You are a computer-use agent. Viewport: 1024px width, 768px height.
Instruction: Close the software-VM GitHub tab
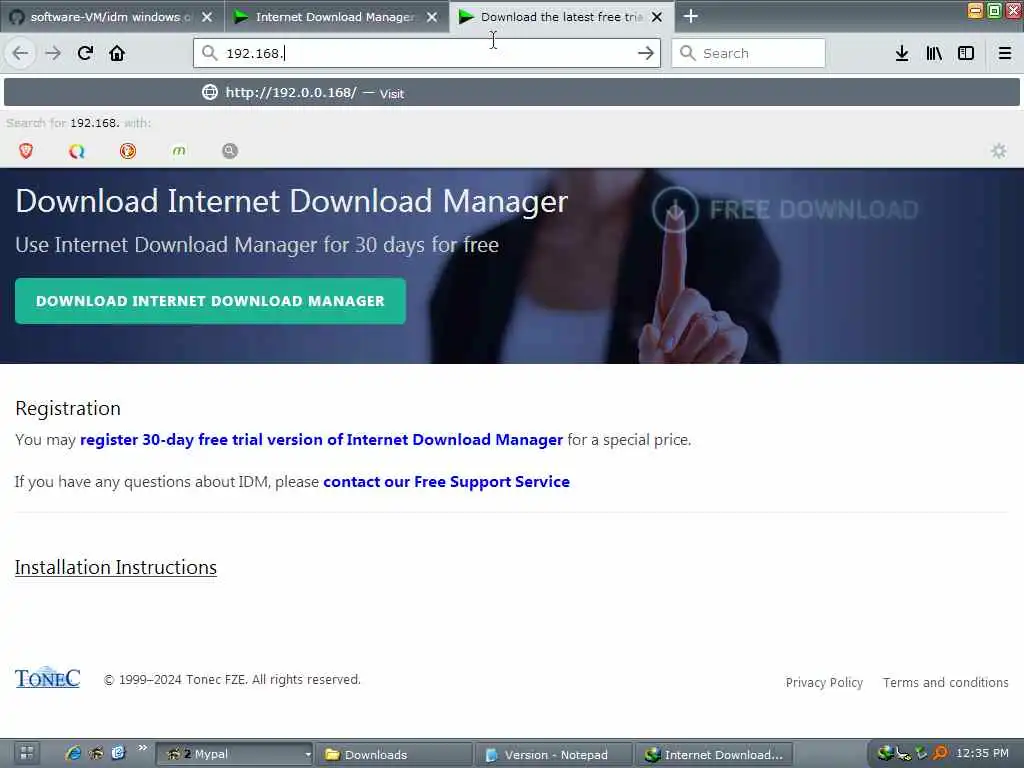pos(206,17)
